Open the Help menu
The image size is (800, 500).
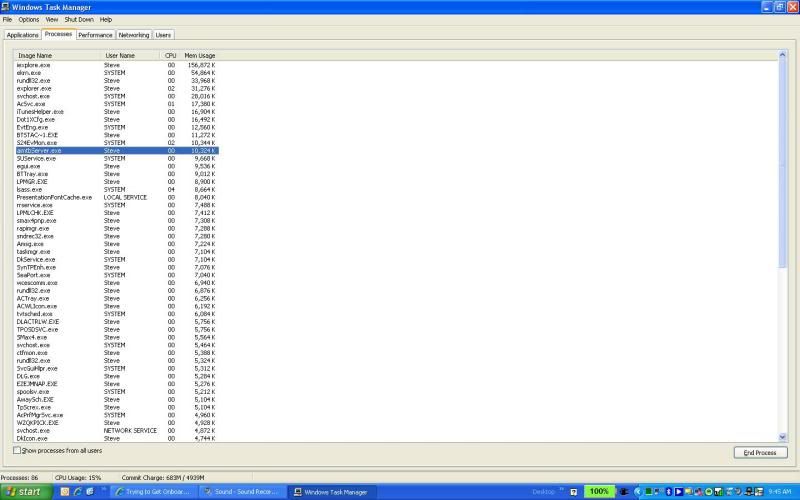(x=106, y=19)
